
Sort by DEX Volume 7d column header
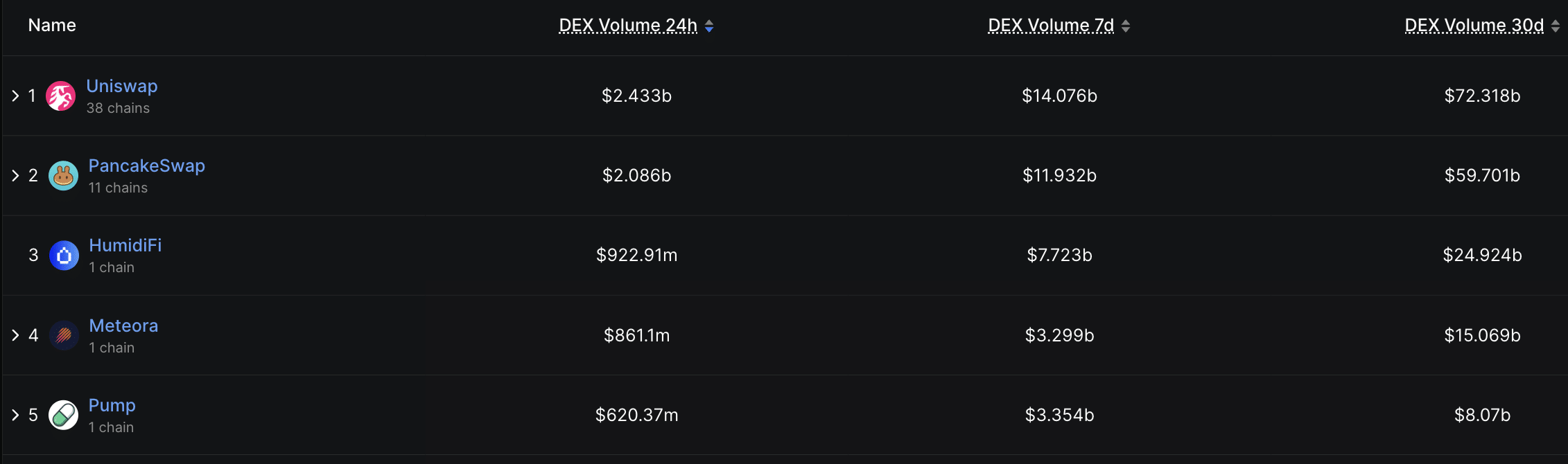point(1050,26)
